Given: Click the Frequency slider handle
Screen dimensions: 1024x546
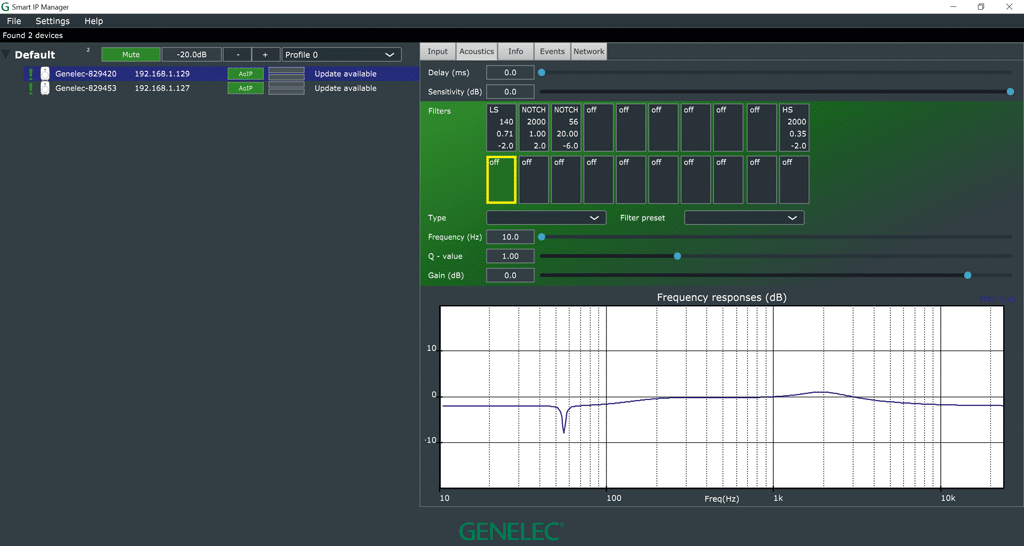Looking at the screenshot, I should coord(541,237).
